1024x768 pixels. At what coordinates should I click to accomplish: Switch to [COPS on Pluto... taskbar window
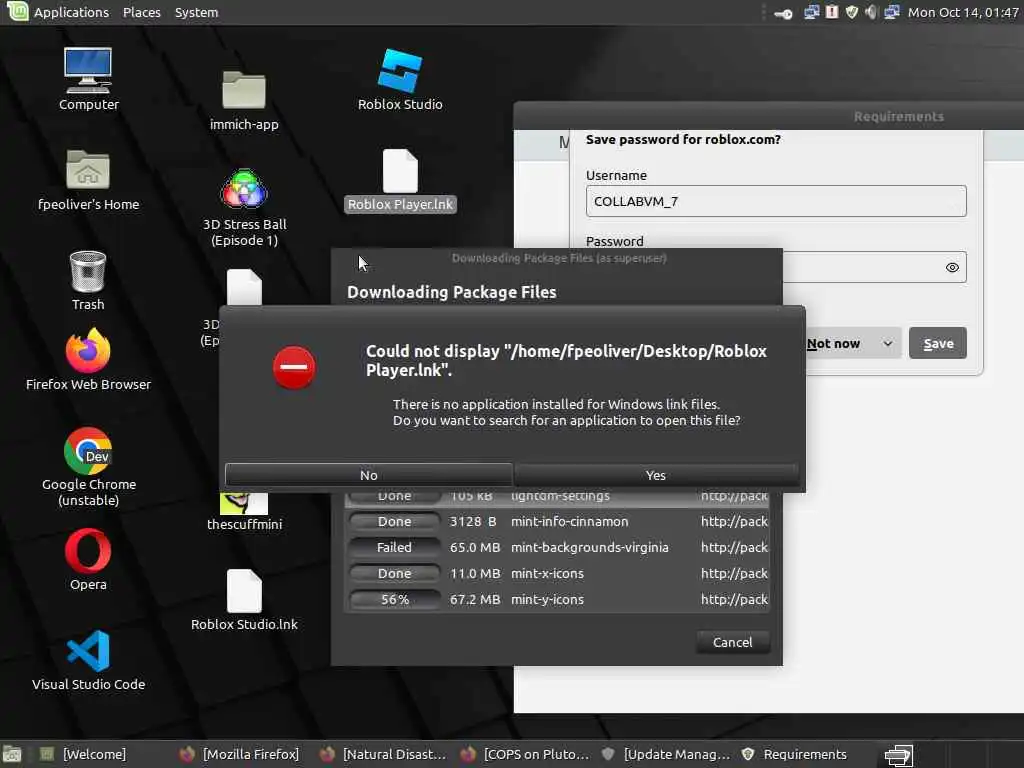(524, 754)
